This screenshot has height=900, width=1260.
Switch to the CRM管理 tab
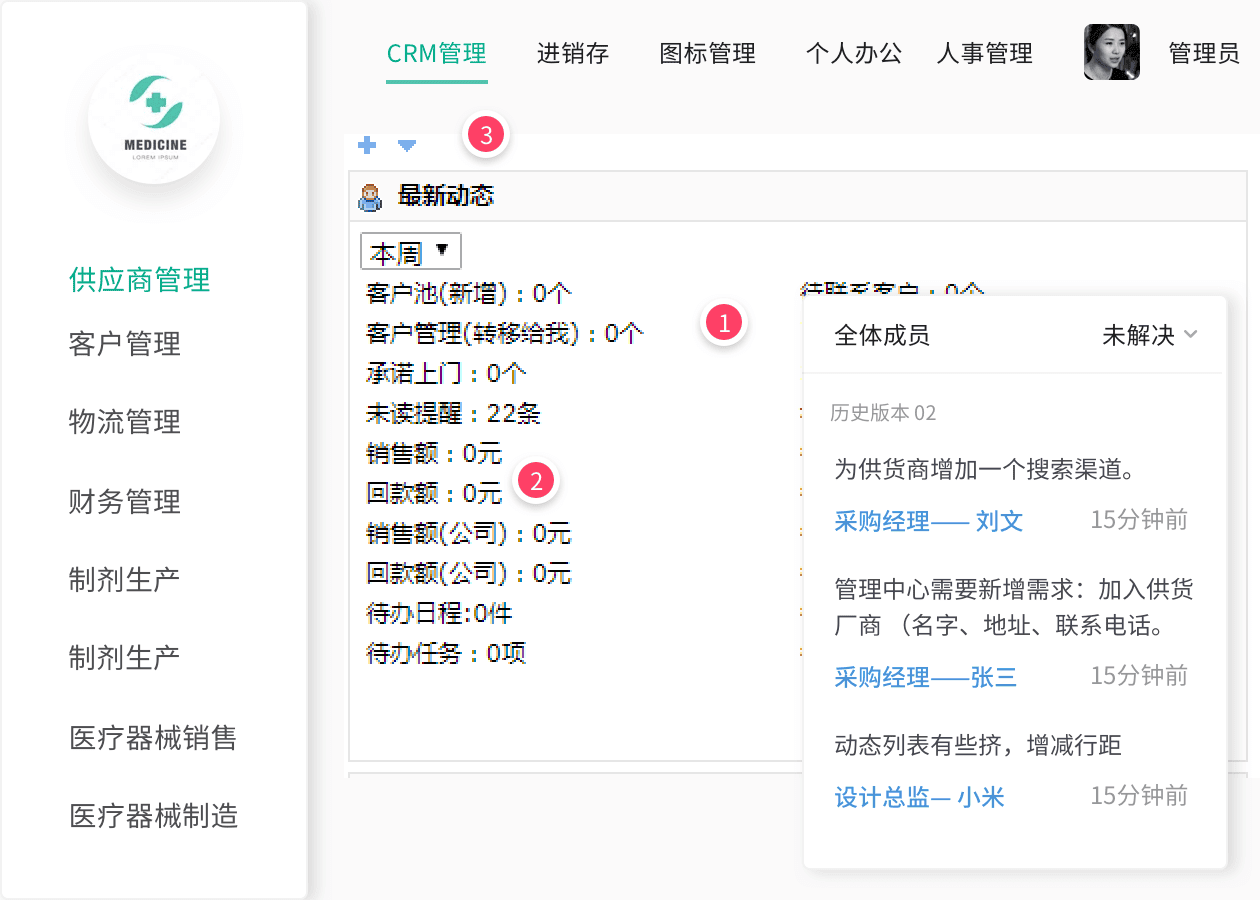[437, 53]
